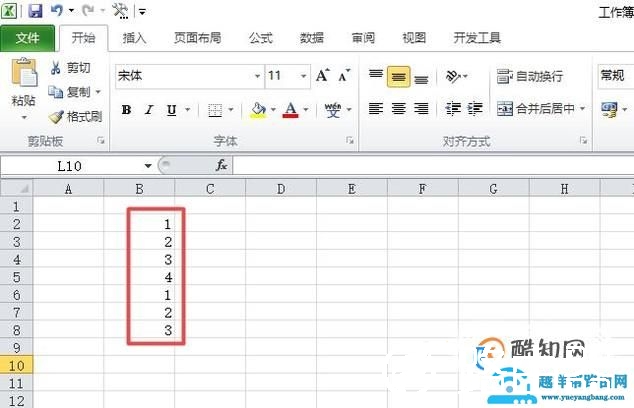Click the Select All corner button
This screenshot has height=408, width=634.
[17, 189]
